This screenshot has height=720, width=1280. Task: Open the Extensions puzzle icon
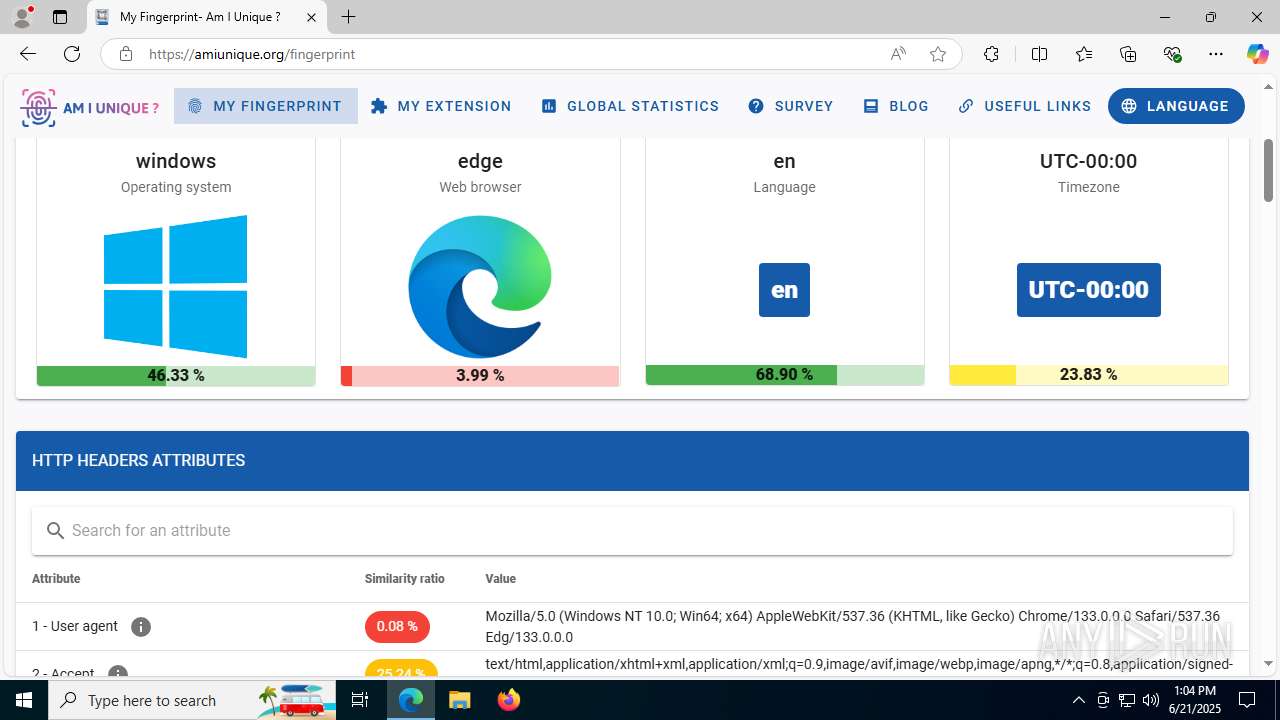point(991,54)
